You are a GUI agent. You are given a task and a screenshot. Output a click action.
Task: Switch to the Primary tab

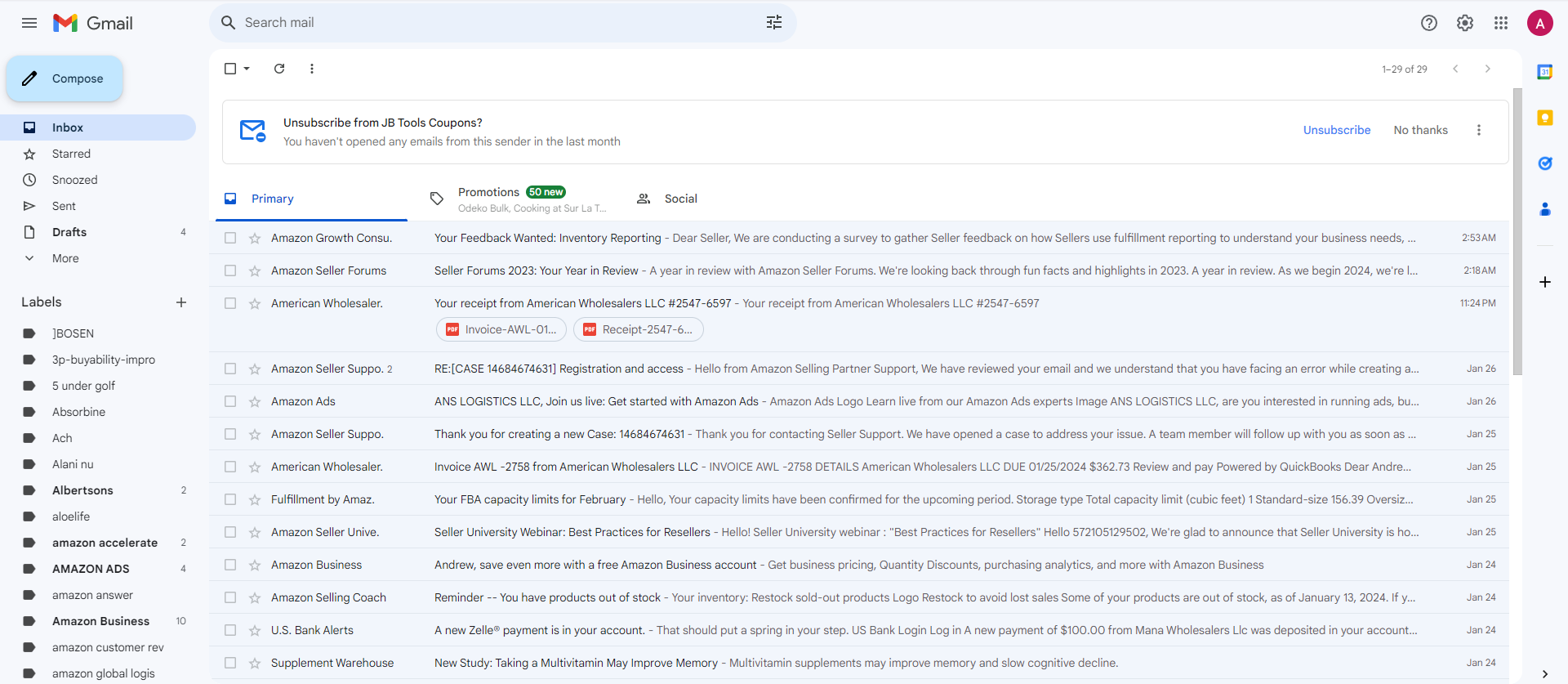tap(311, 199)
